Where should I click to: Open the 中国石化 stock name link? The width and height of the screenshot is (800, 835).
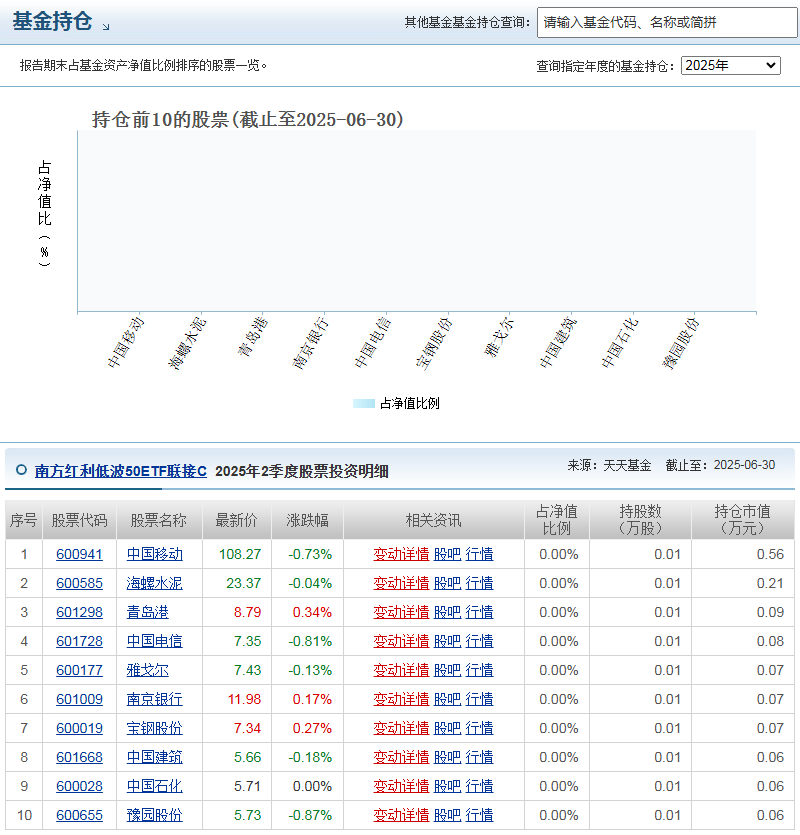pyautogui.click(x=154, y=786)
